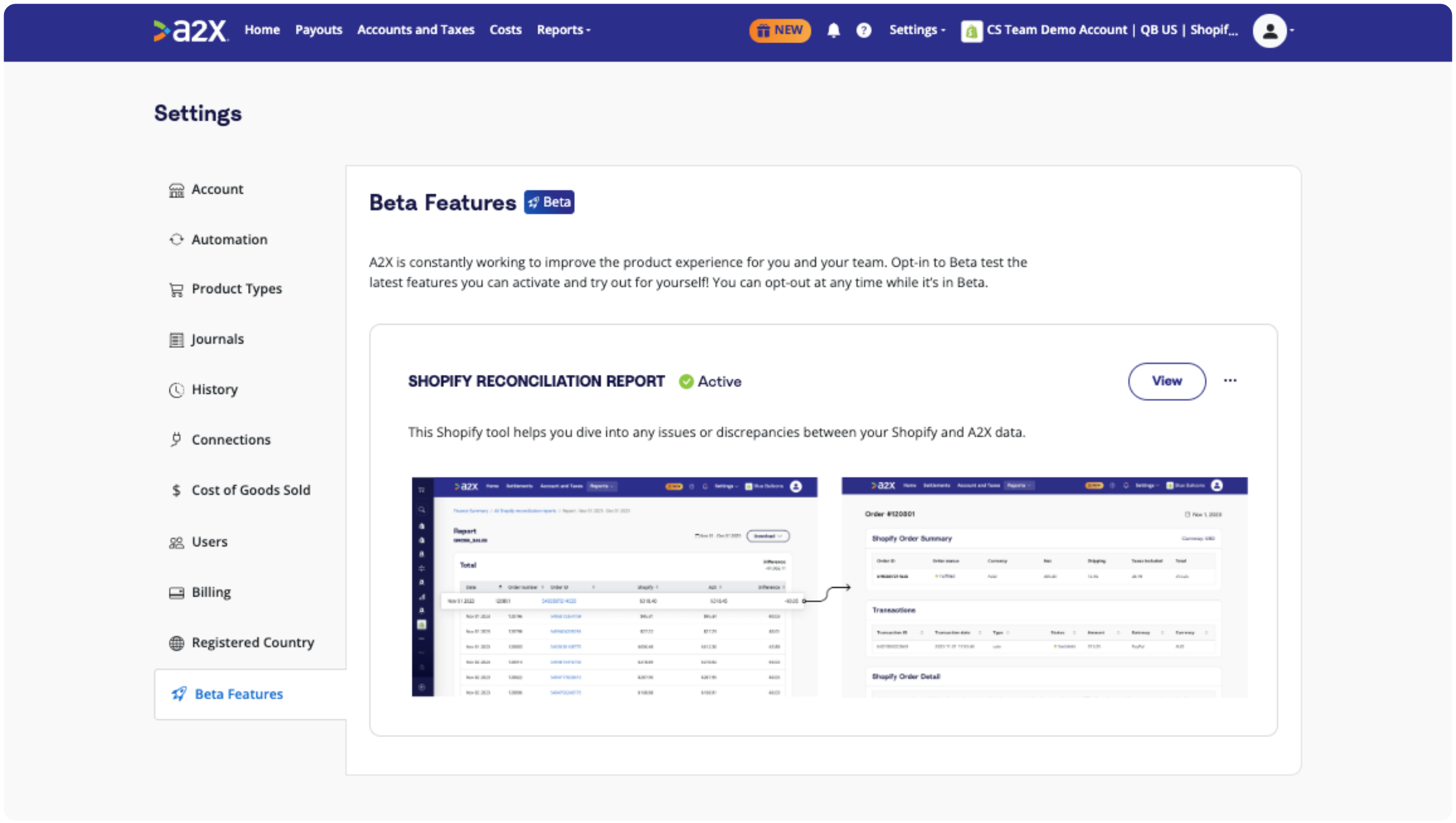Click the Shopify bag icon

coord(971,31)
